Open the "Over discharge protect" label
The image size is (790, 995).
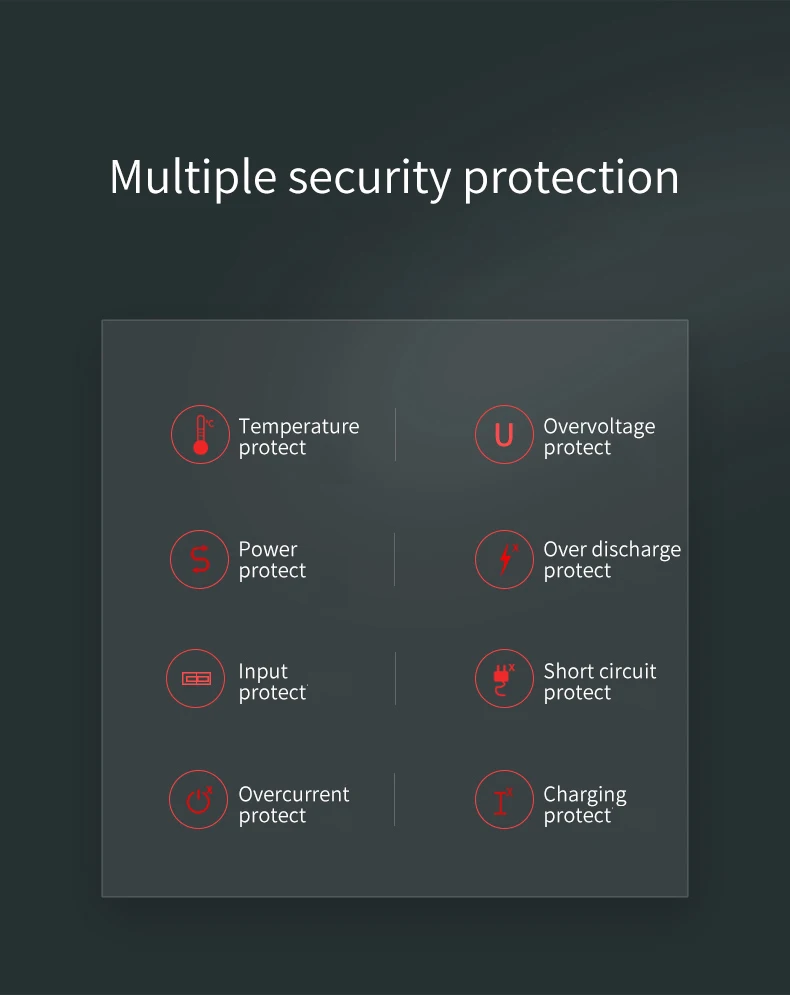[x=611, y=560]
